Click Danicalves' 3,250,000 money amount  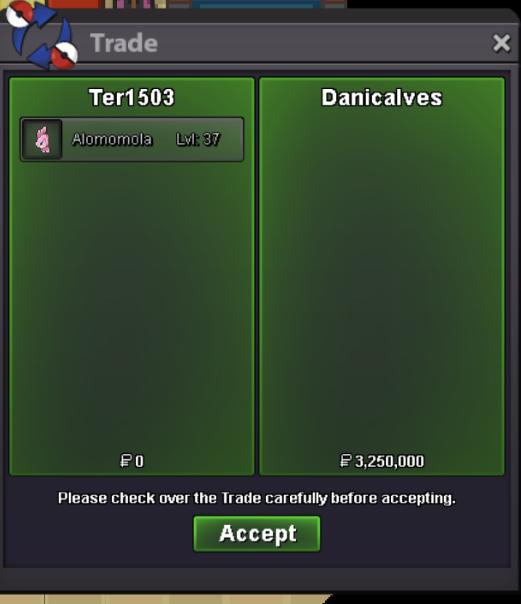(389, 461)
